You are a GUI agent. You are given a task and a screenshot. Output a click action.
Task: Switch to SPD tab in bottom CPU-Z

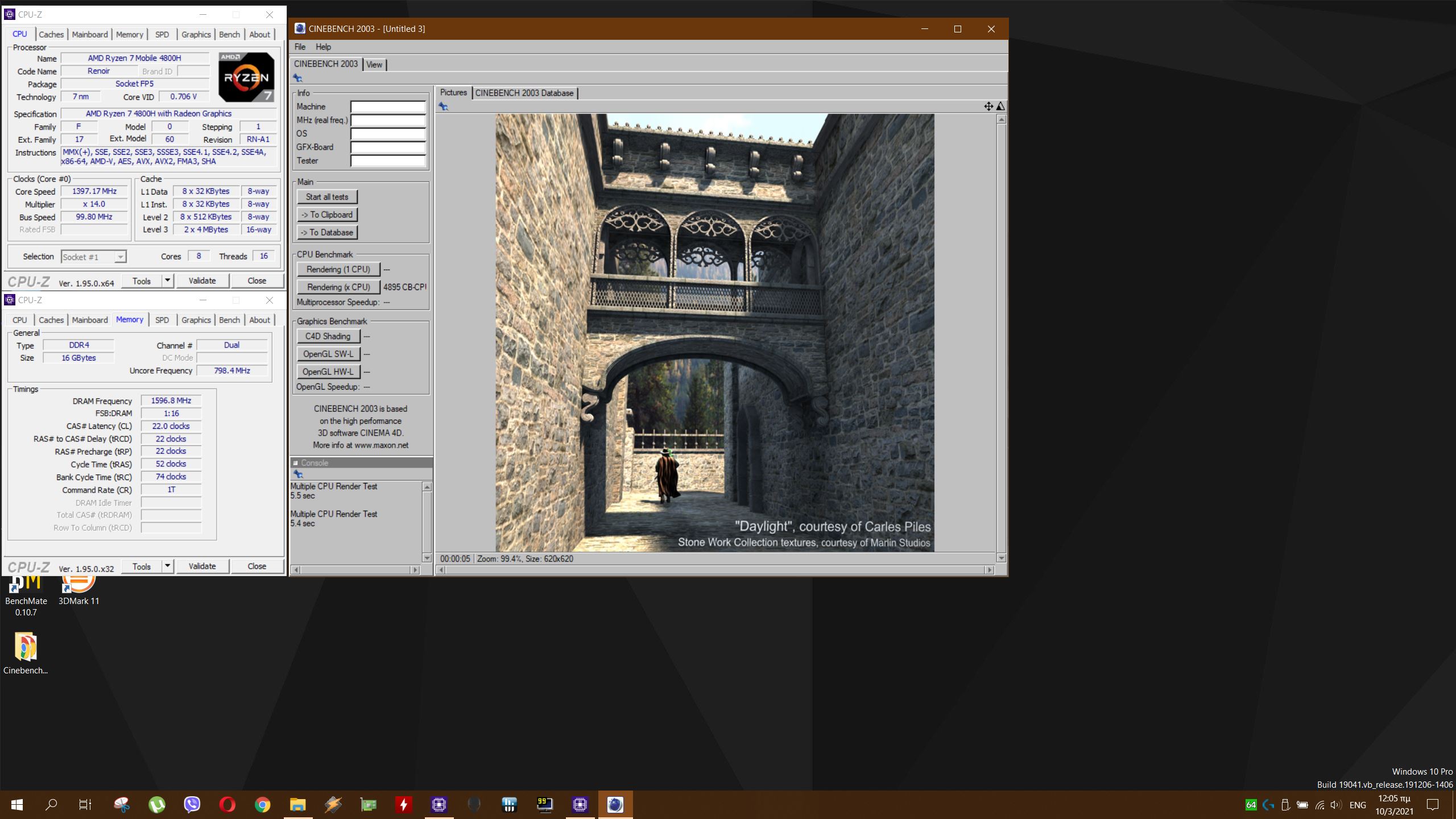(x=162, y=320)
